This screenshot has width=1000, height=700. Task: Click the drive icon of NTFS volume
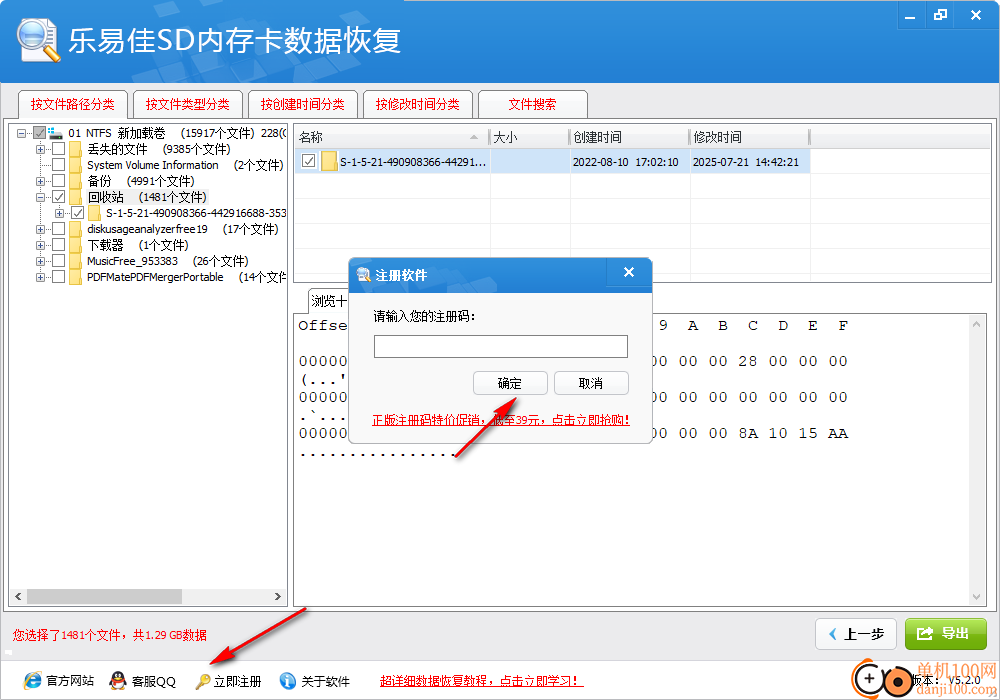(56, 133)
